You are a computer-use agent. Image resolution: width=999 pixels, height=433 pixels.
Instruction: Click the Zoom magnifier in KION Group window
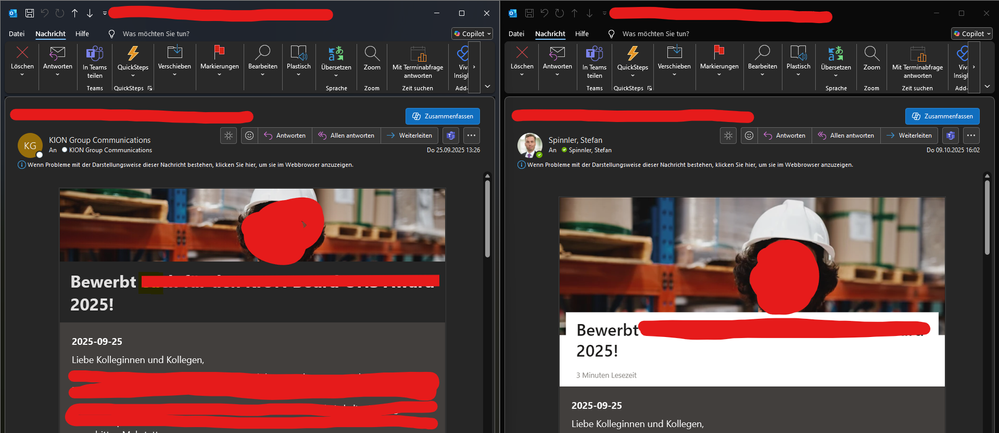(372, 53)
